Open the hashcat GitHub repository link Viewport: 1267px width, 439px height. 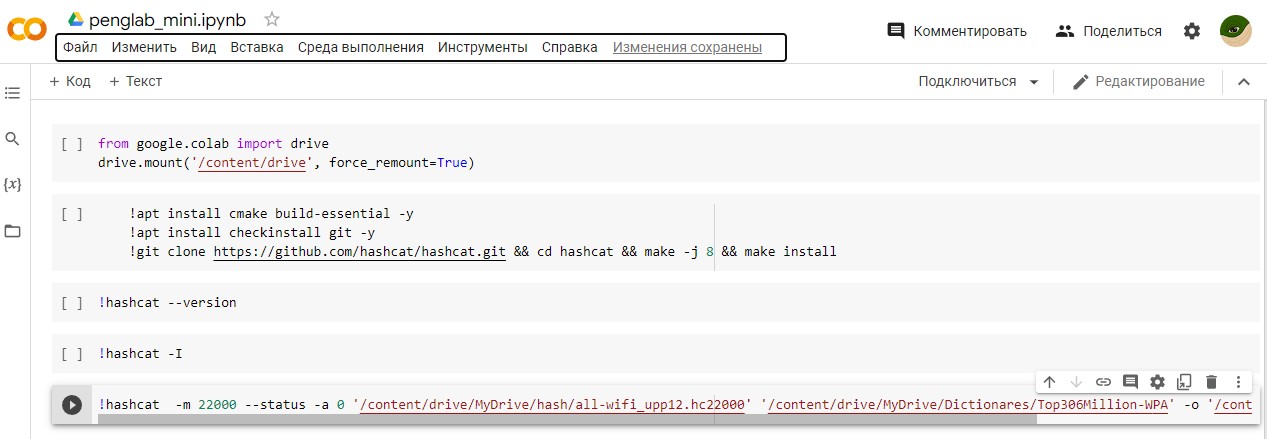click(x=359, y=252)
